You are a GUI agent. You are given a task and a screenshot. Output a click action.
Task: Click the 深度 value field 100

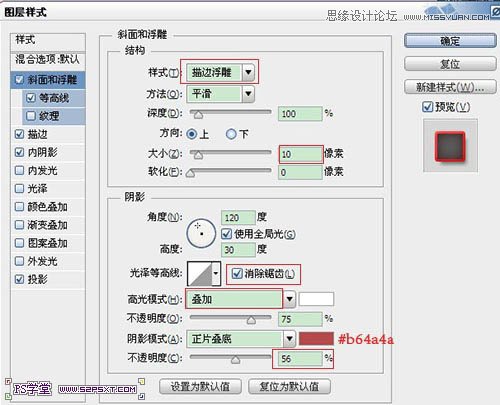(300, 114)
